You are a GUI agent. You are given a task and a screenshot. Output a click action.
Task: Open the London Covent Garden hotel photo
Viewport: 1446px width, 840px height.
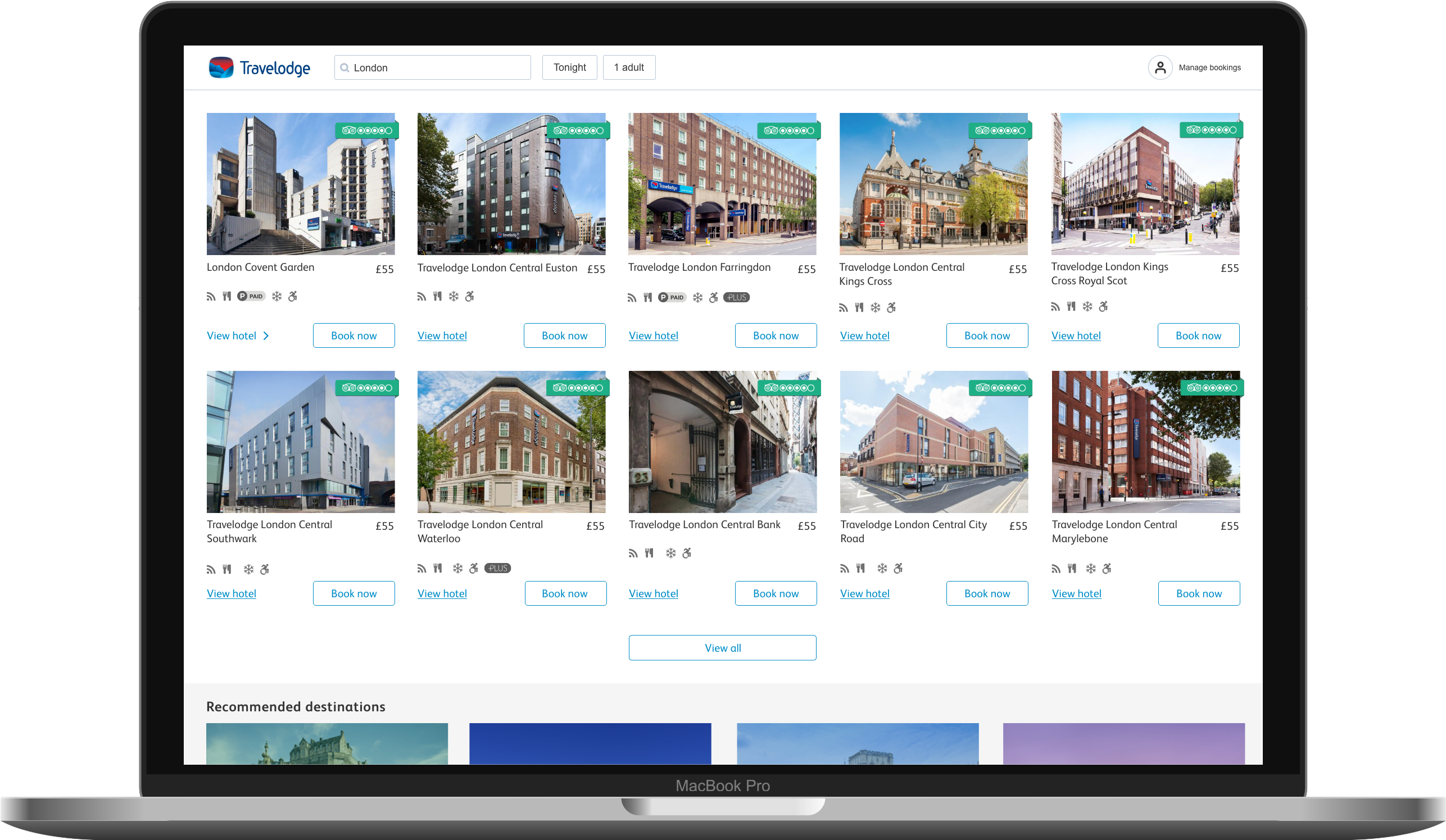click(x=301, y=184)
